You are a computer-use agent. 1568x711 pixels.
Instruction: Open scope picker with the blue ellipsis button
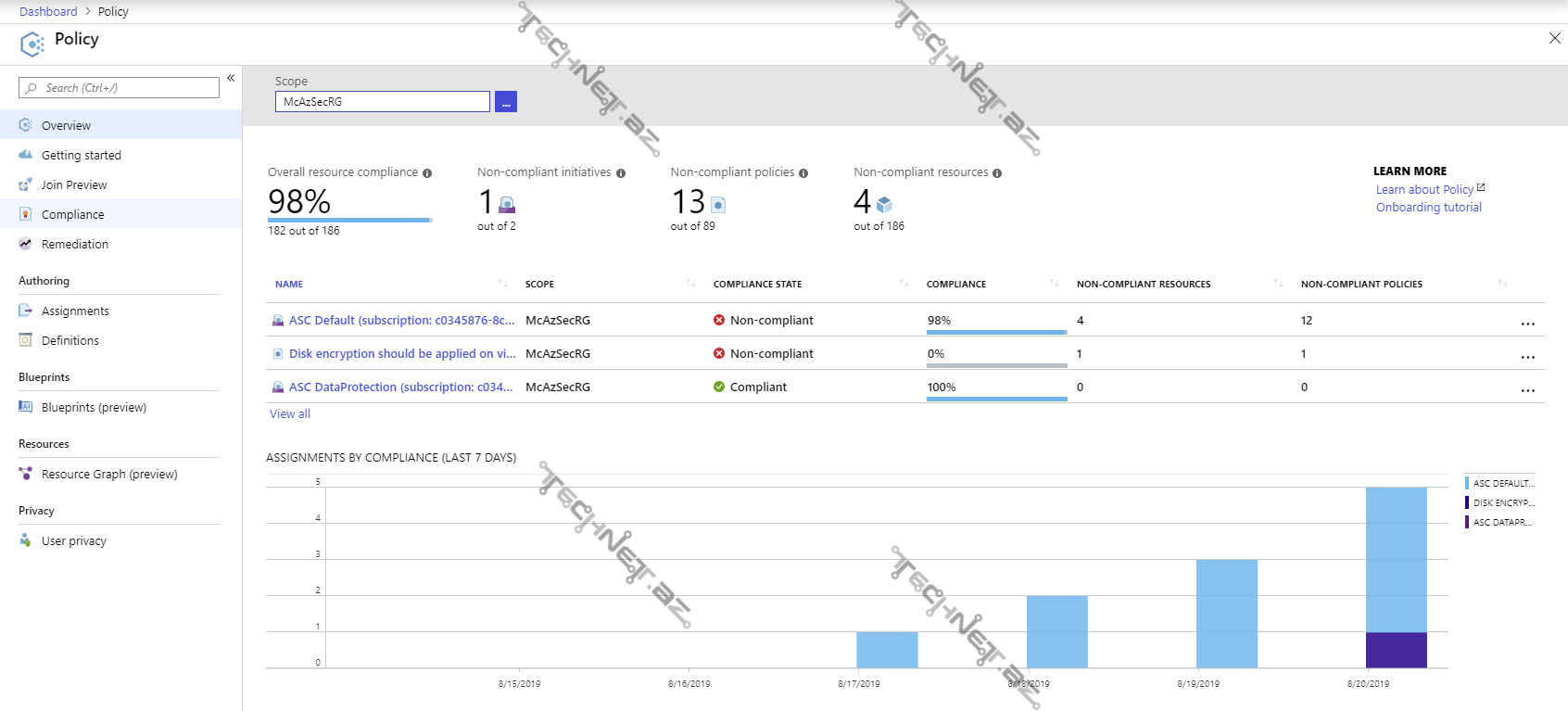click(506, 102)
